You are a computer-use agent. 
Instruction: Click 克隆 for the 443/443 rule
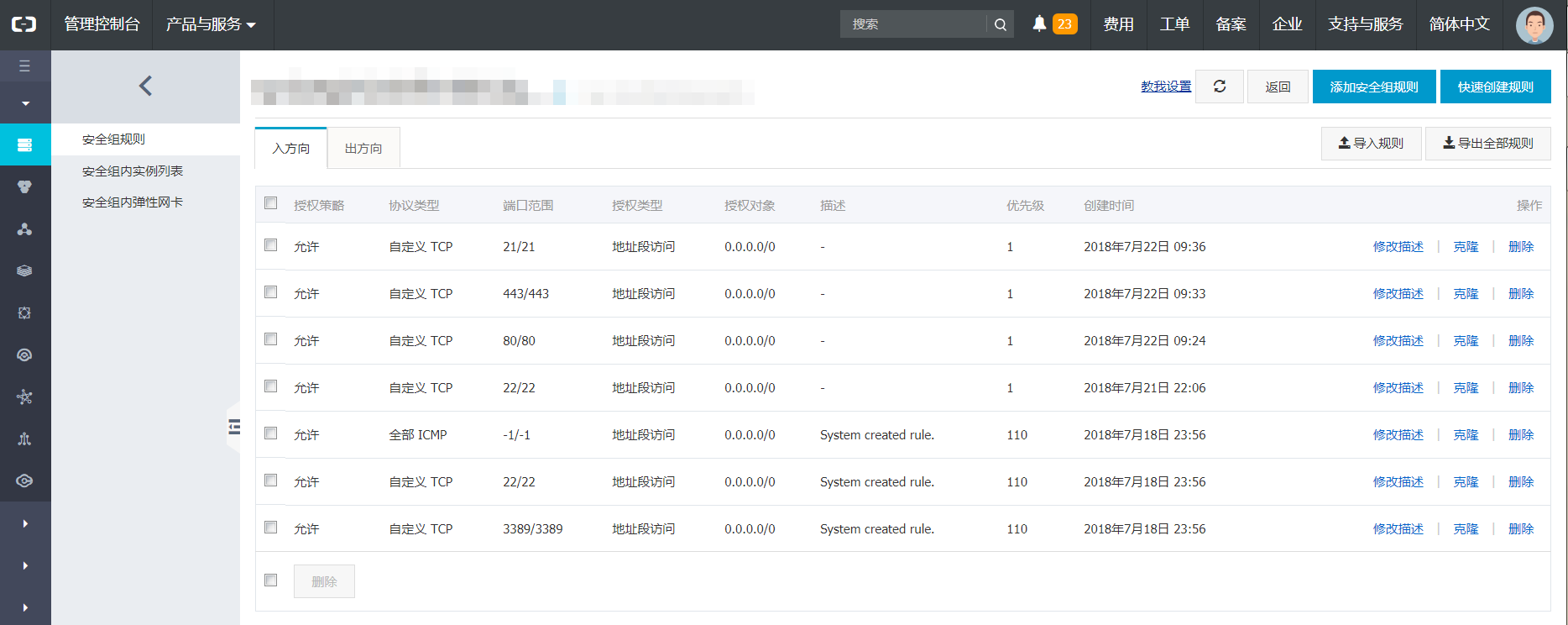pos(1466,293)
